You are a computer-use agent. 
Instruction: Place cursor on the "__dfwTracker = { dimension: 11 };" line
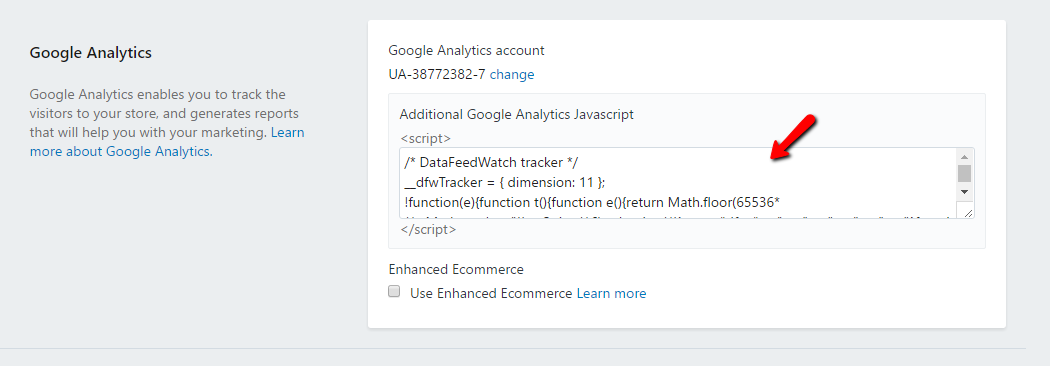coord(505,183)
